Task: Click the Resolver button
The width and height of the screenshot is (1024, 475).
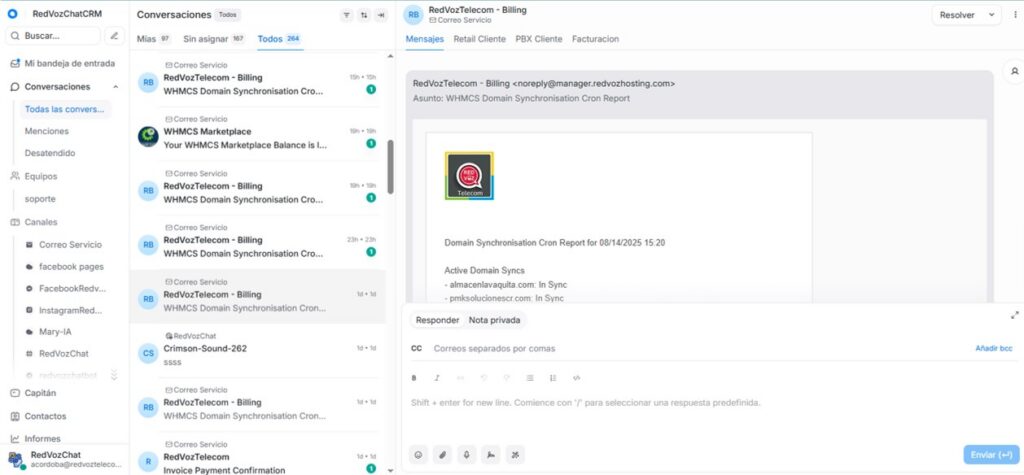Action: 957,15
